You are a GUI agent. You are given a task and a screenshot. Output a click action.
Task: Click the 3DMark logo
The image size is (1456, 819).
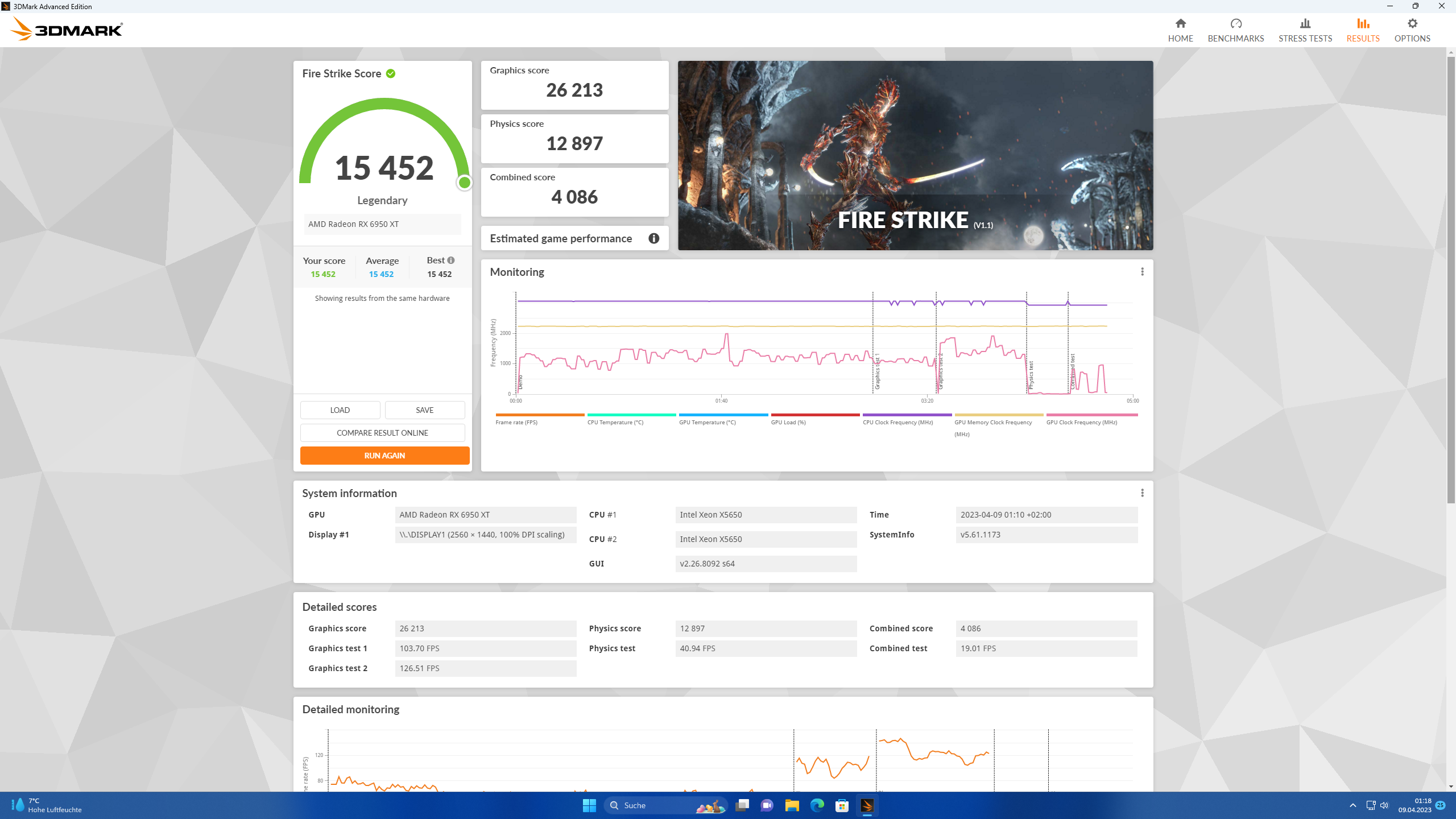[67, 29]
